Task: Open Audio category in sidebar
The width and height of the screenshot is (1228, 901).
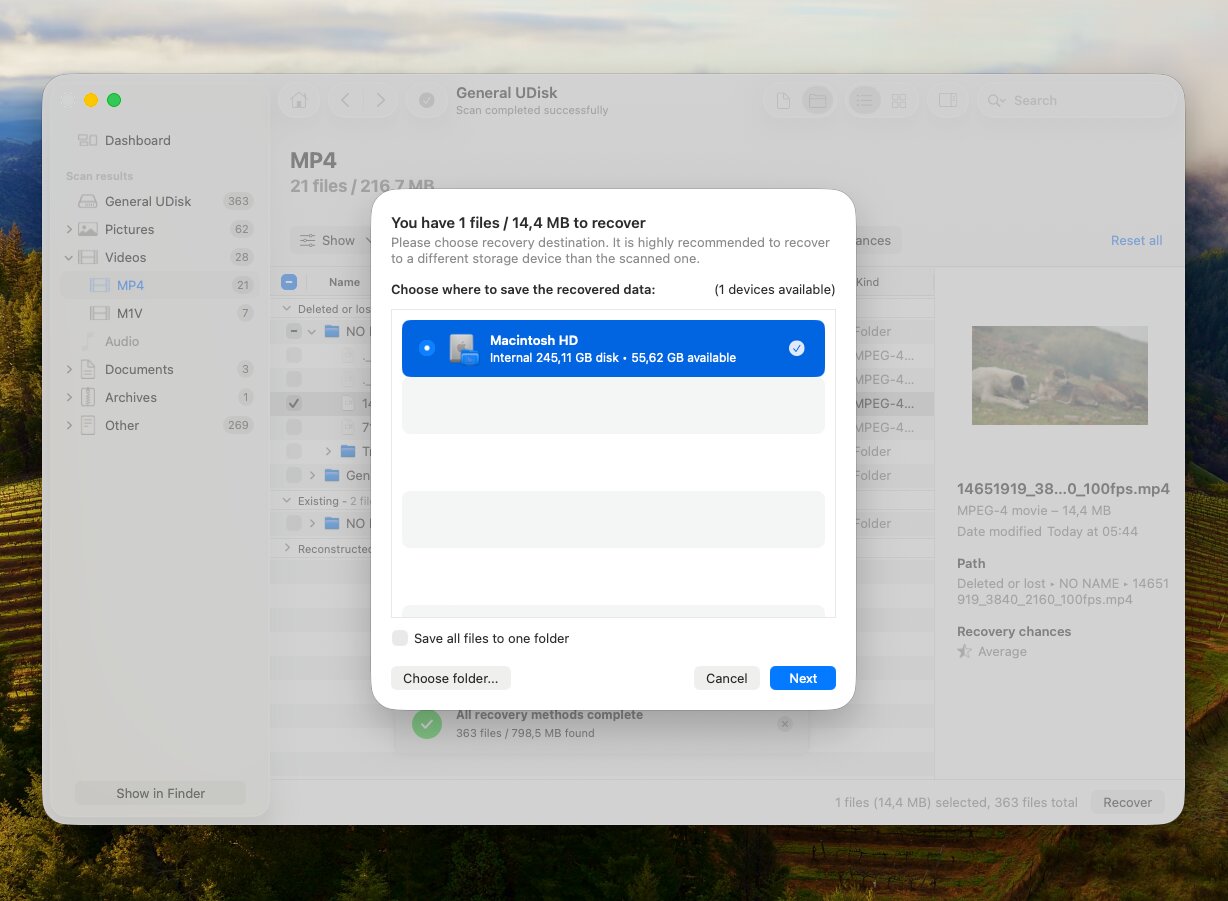Action: 122,341
